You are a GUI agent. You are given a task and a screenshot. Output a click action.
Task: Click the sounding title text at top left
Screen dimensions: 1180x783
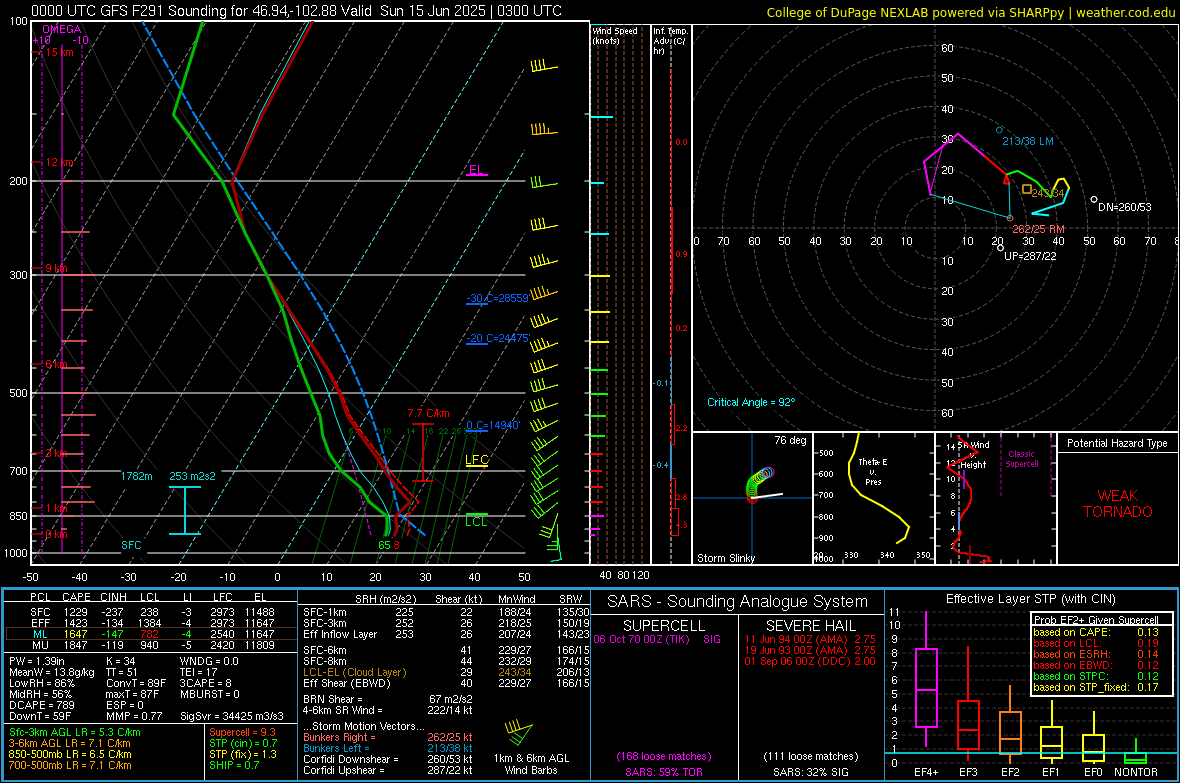297,11
